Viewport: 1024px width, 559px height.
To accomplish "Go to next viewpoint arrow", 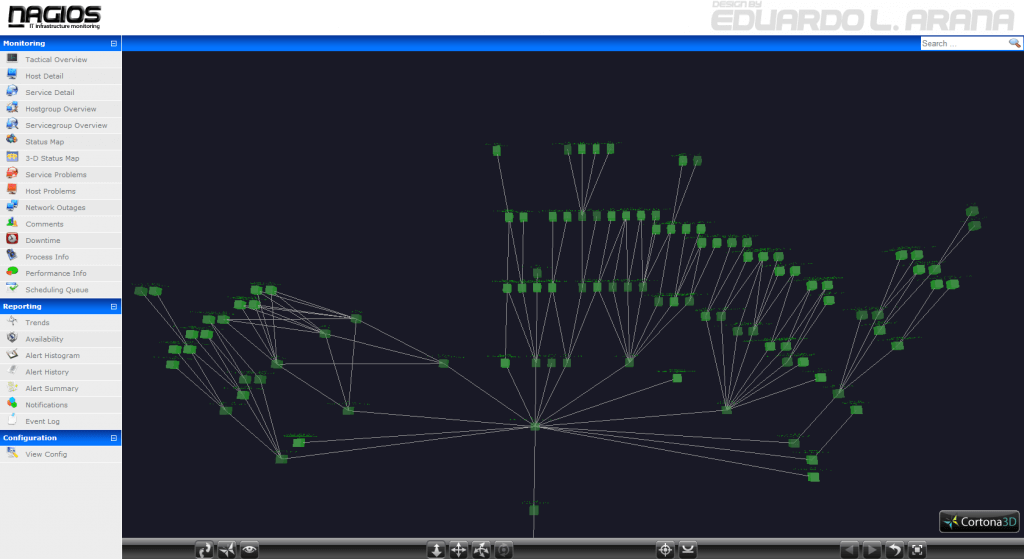I will click(872, 550).
